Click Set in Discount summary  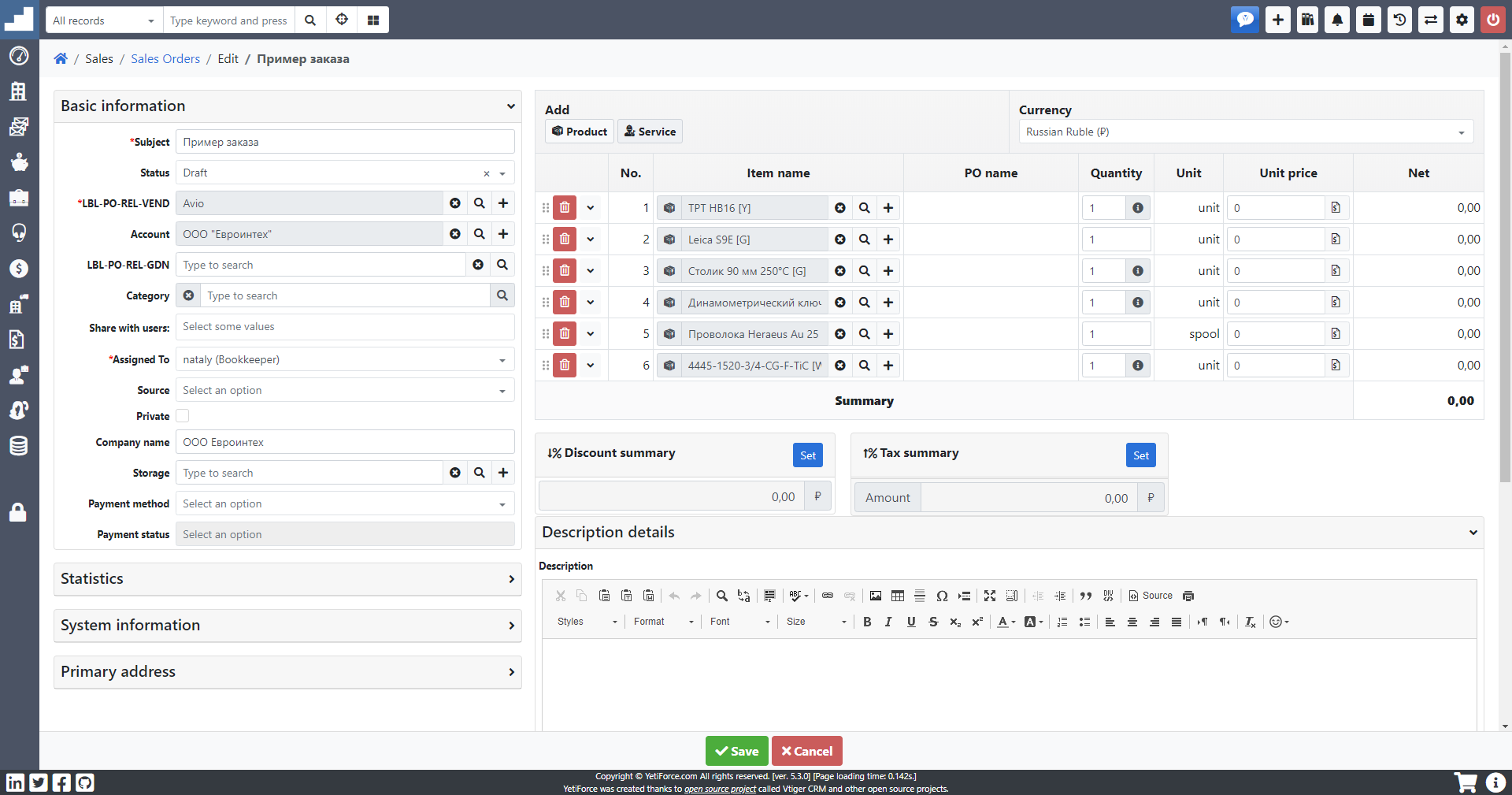pyautogui.click(x=808, y=455)
